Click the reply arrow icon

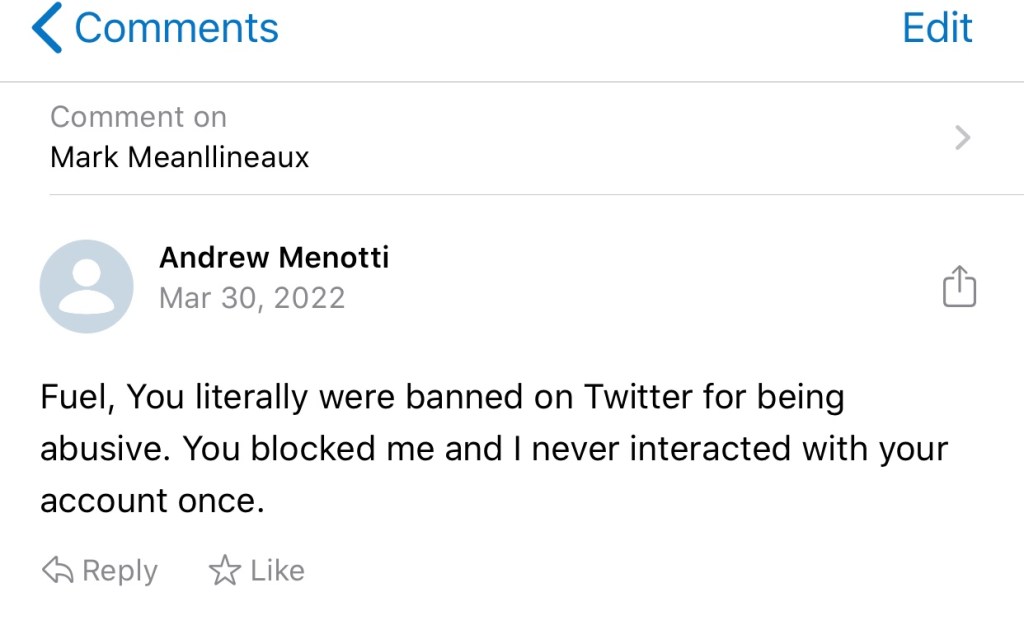pyautogui.click(x=57, y=571)
